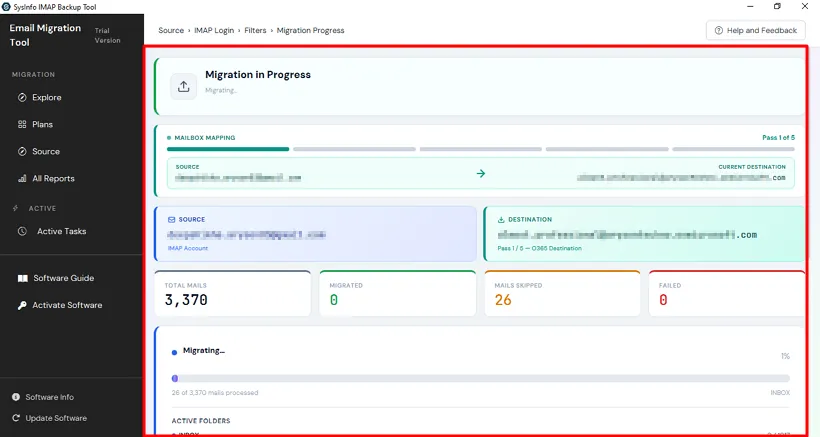
Task: Minimize the SysInfo window
Action: tap(750, 6)
